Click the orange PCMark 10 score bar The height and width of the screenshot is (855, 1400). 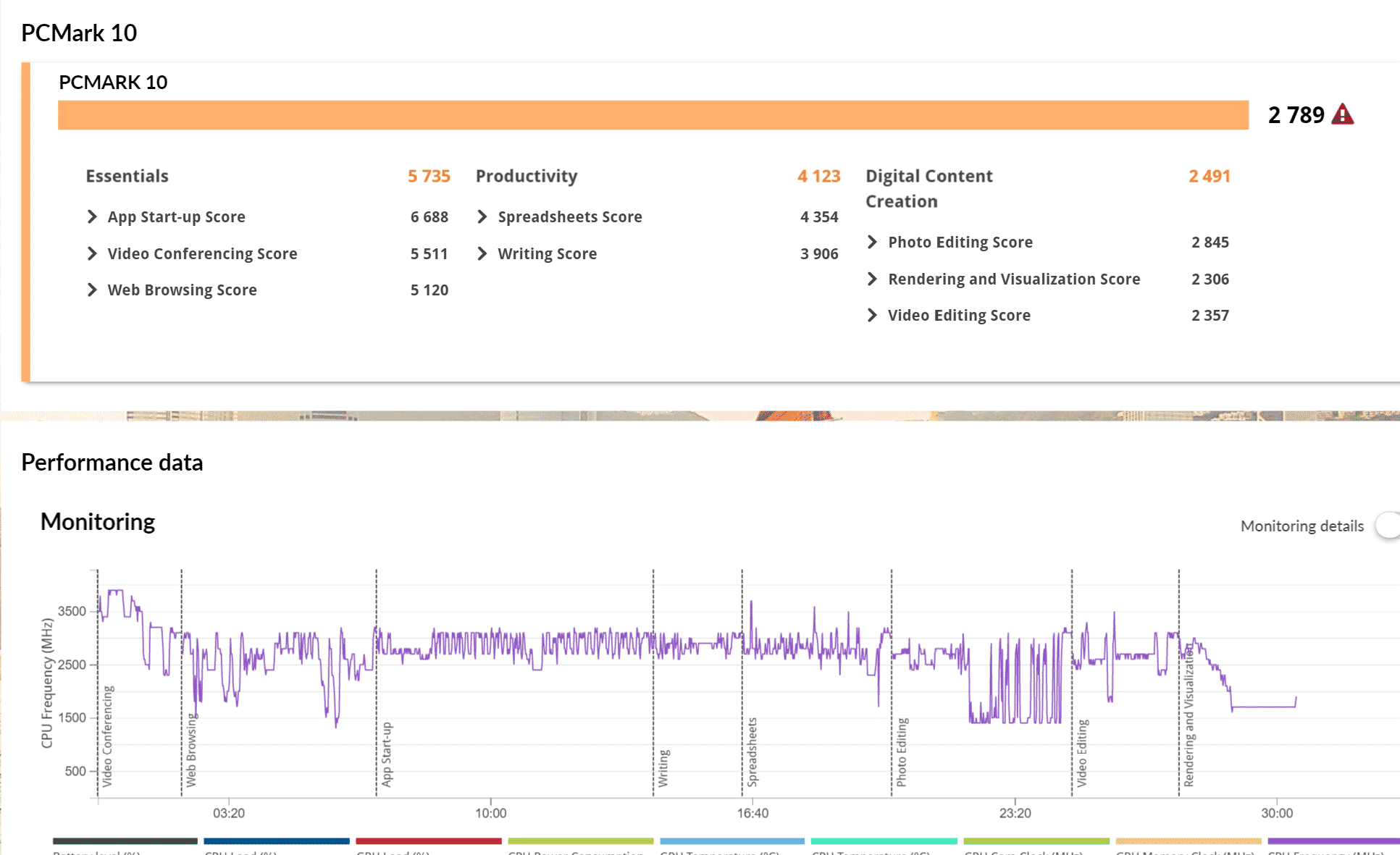tap(653, 115)
